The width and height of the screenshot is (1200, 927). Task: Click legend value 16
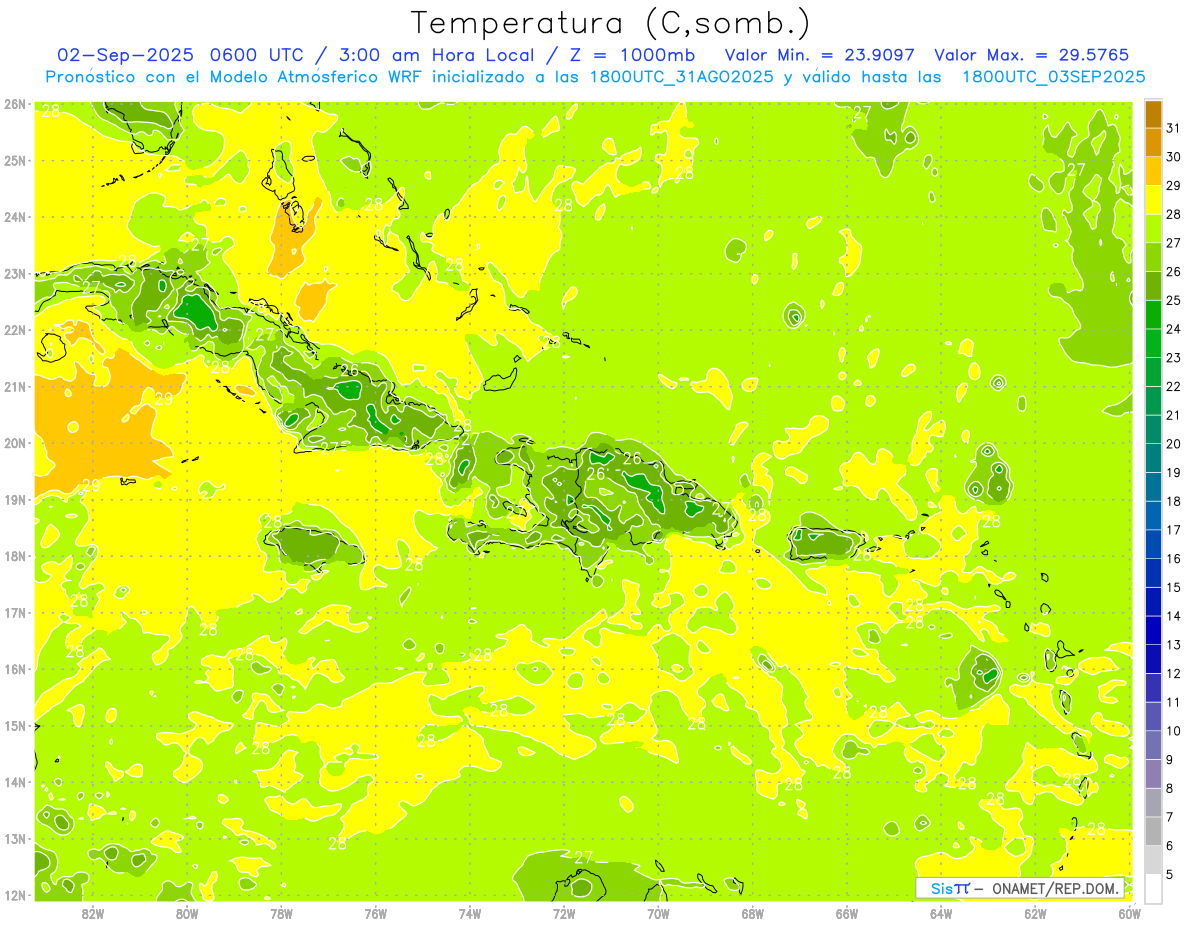coord(1174,558)
